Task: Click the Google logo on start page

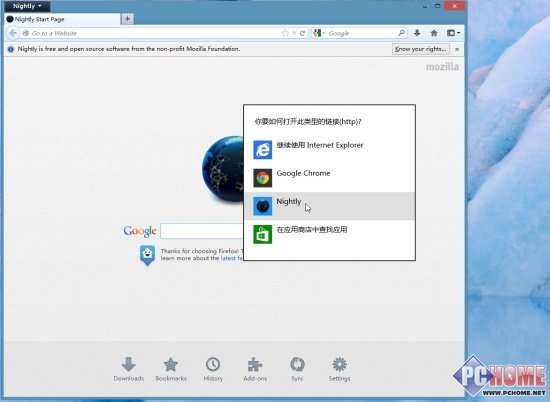Action: pos(140,231)
